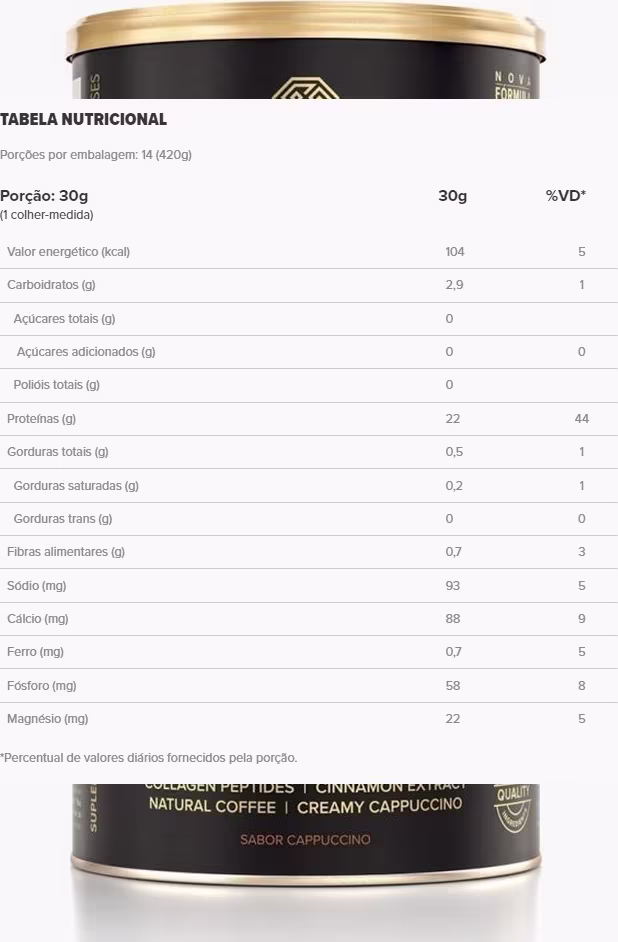Viewport: 618px width, 942px height.
Task: Click the Nova Fórmula badge on the can
Action: click(515, 84)
